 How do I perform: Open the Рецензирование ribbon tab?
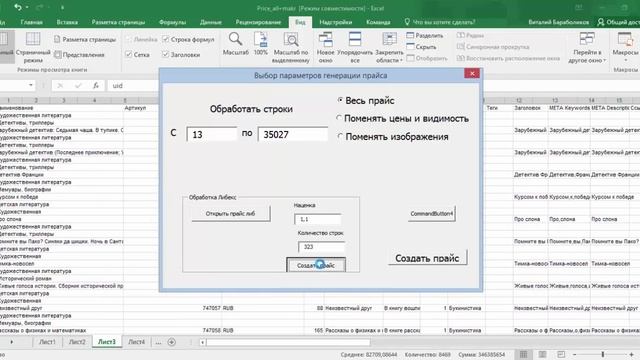coord(258,22)
